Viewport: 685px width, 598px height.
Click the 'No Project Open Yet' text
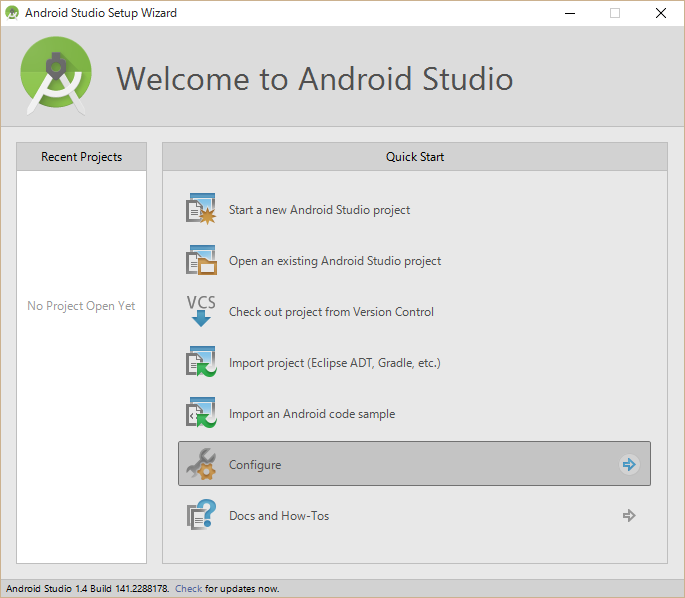pos(81,306)
